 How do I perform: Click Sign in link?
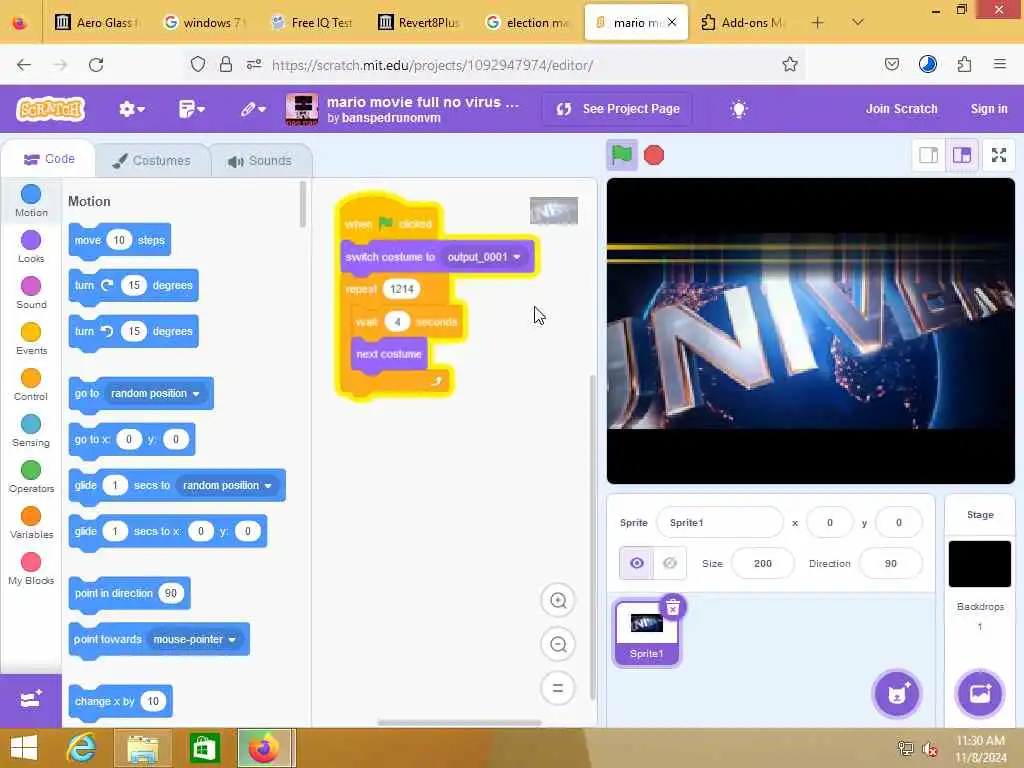point(989,109)
